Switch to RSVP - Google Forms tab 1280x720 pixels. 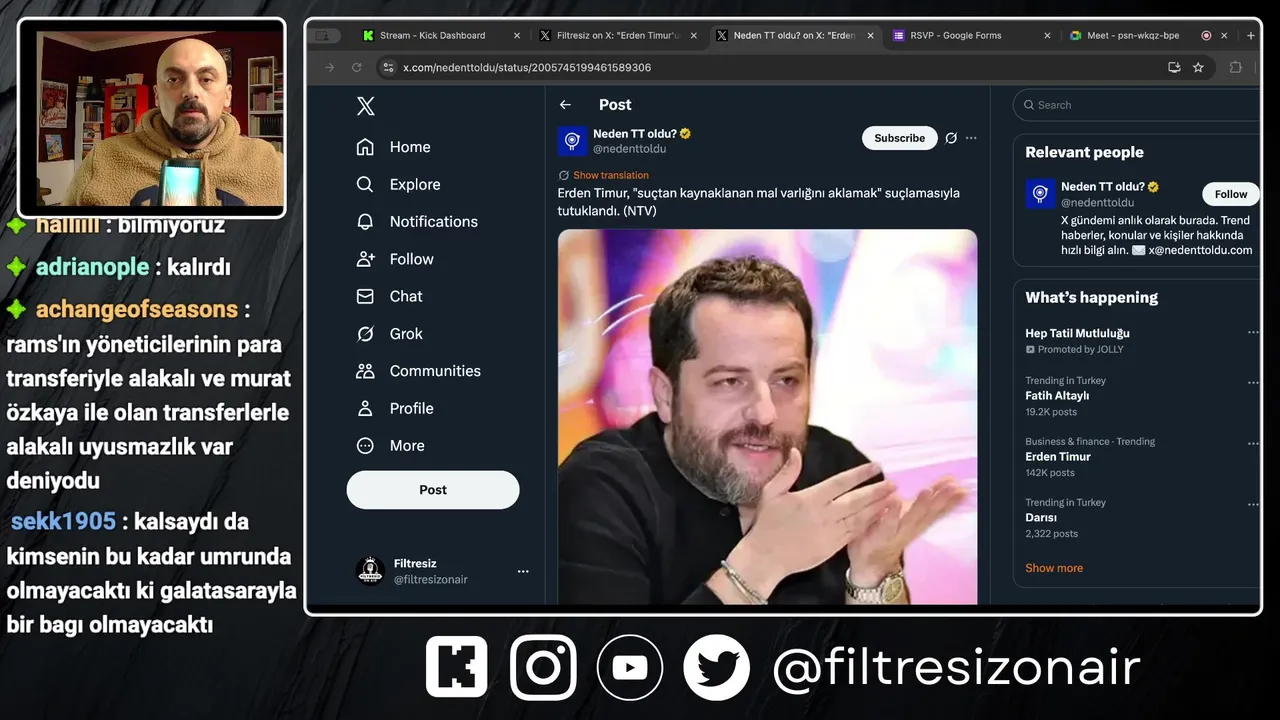[972, 35]
